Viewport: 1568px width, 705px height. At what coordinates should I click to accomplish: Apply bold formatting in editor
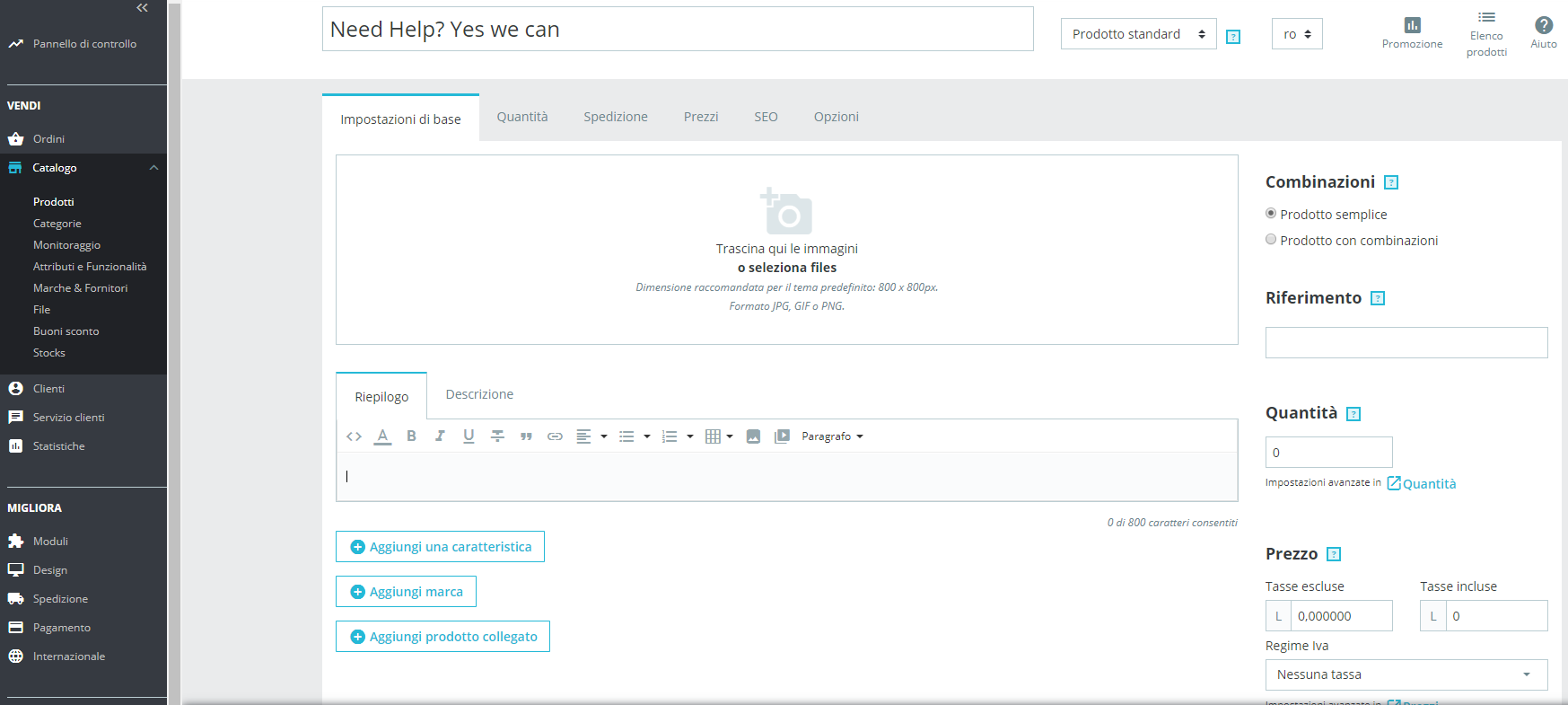tap(411, 436)
